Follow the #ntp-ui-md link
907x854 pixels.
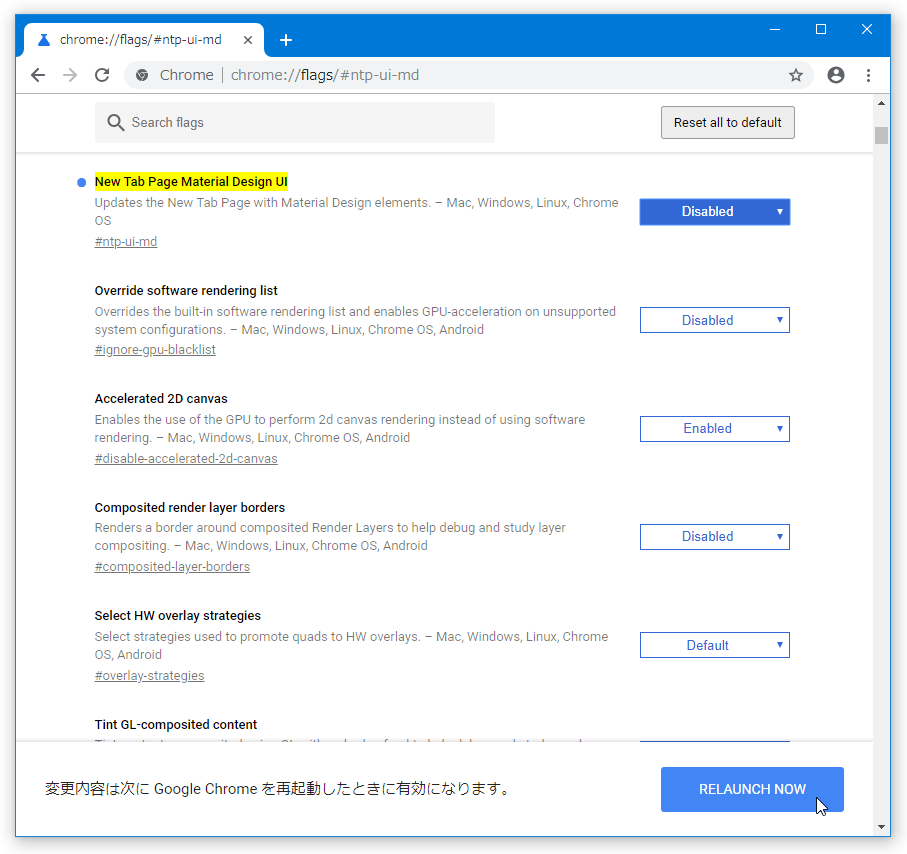pyautogui.click(x=126, y=242)
